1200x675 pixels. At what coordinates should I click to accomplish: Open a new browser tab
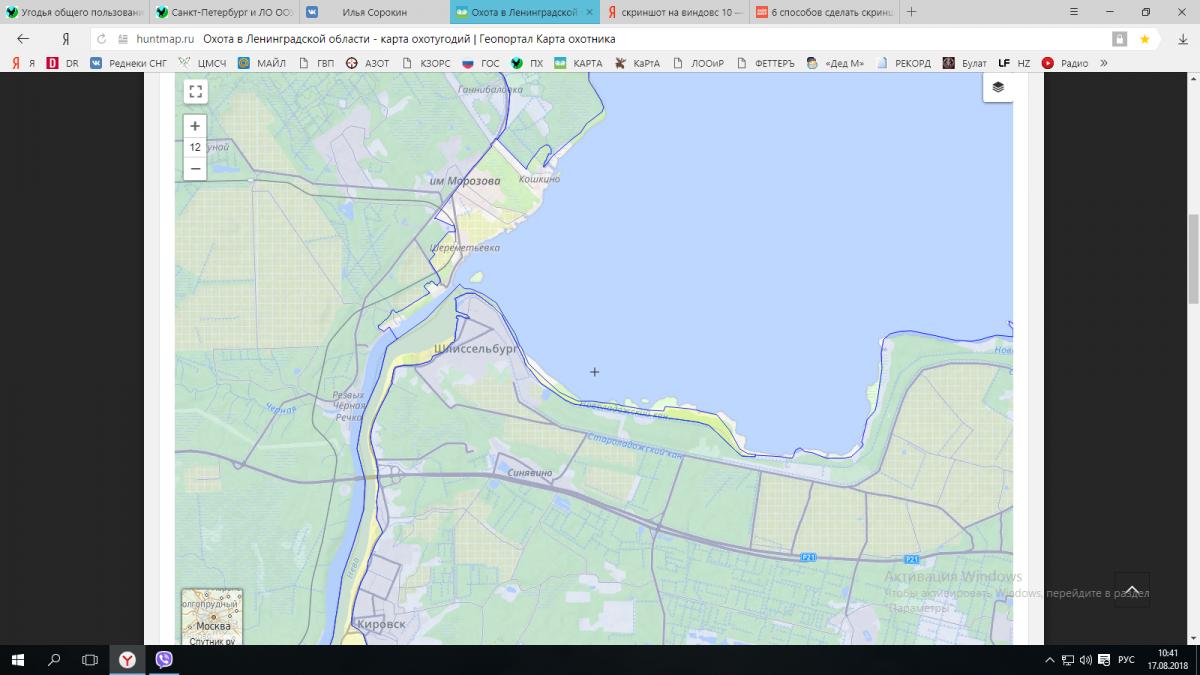(911, 12)
